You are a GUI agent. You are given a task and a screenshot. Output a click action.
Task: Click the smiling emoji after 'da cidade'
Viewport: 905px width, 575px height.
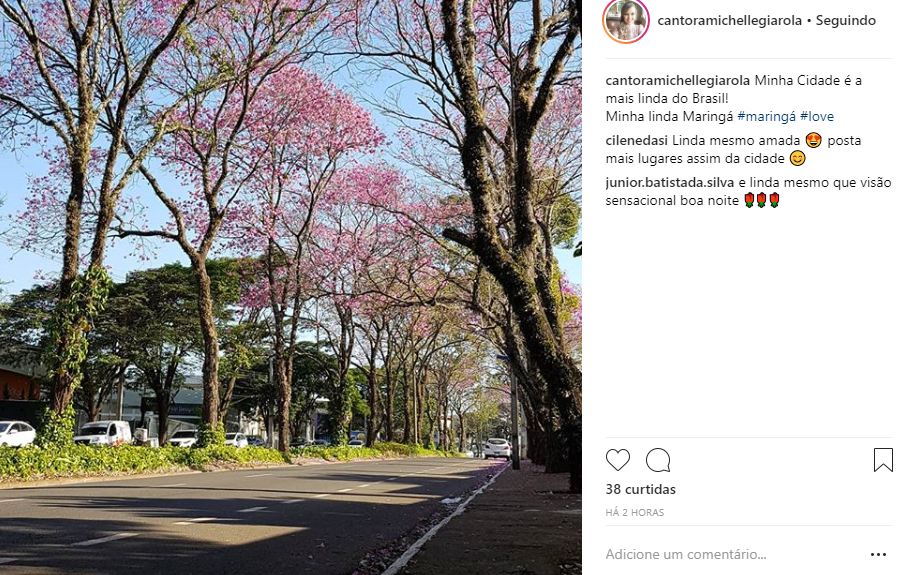coord(797,158)
